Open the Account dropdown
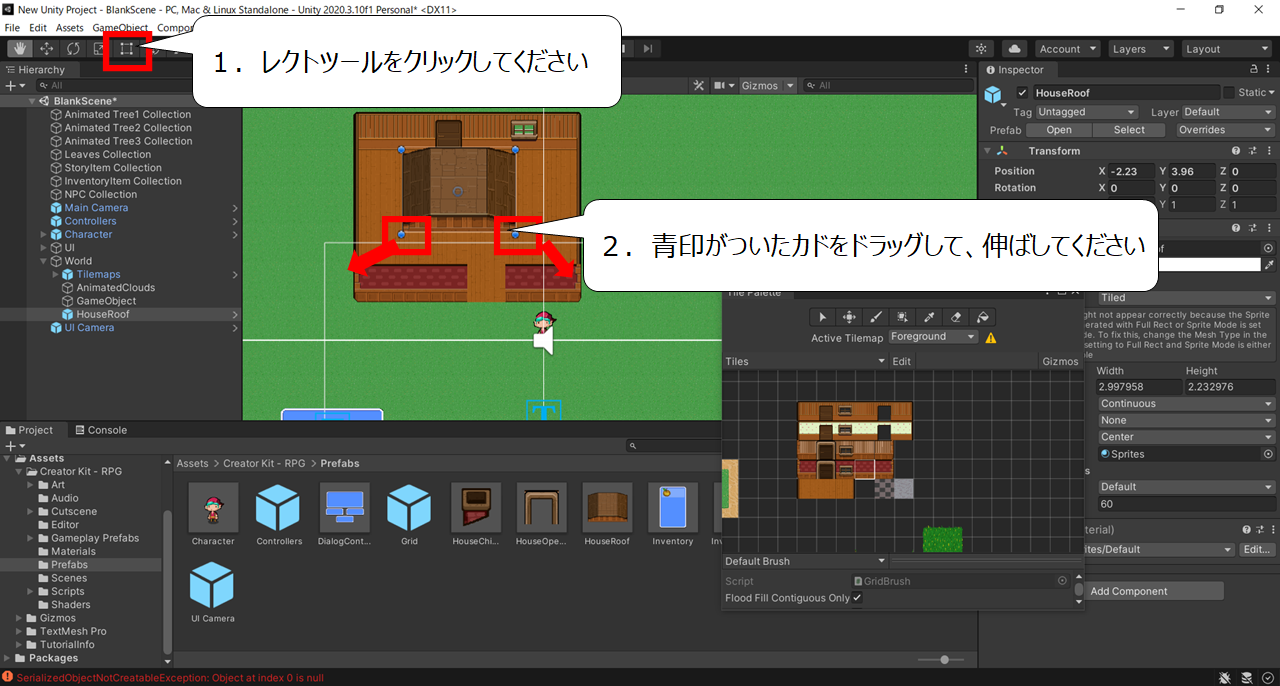1280x686 pixels. pyautogui.click(x=1067, y=49)
